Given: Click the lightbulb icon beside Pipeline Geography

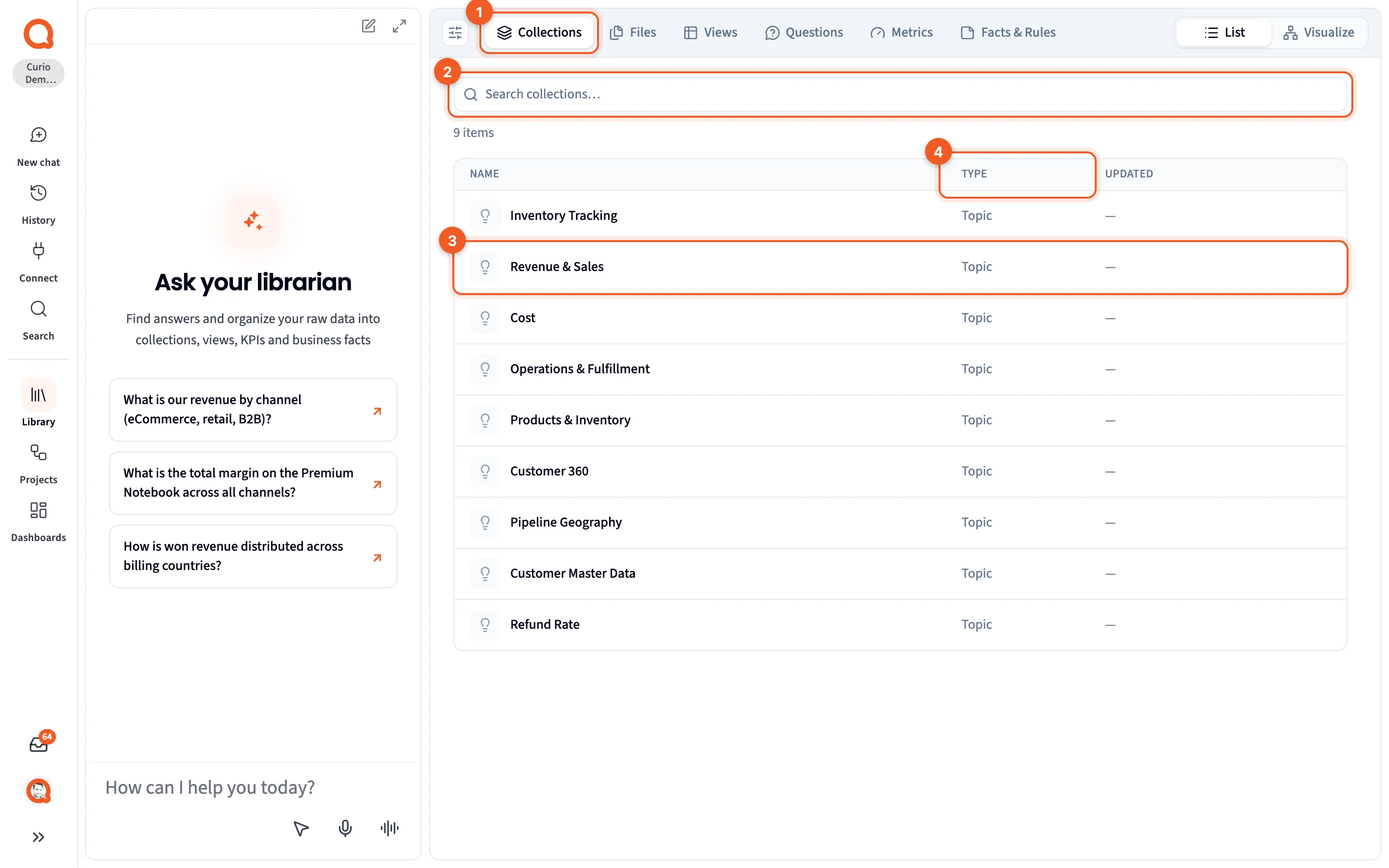Looking at the screenshot, I should (485, 522).
